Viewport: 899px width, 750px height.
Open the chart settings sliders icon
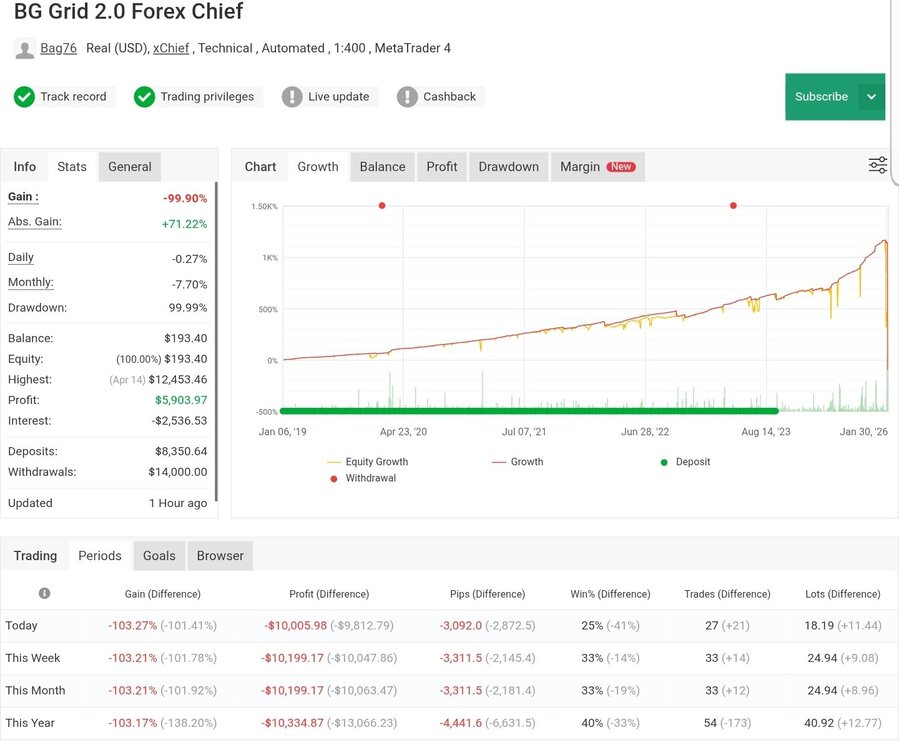pyautogui.click(x=878, y=165)
